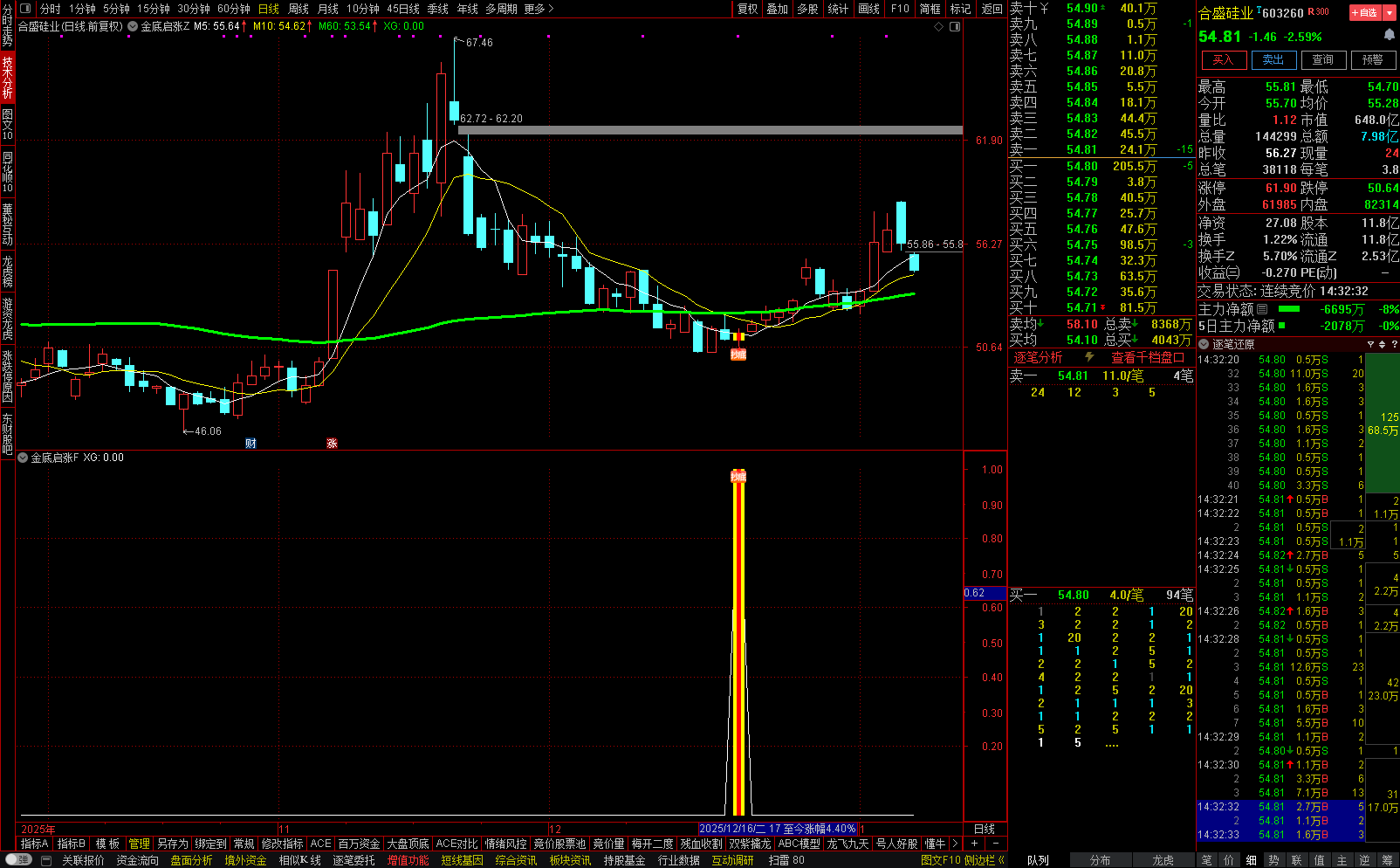Open the 龙虎榜 left sidebar item
1400x868 pixels.
click(x=8, y=272)
